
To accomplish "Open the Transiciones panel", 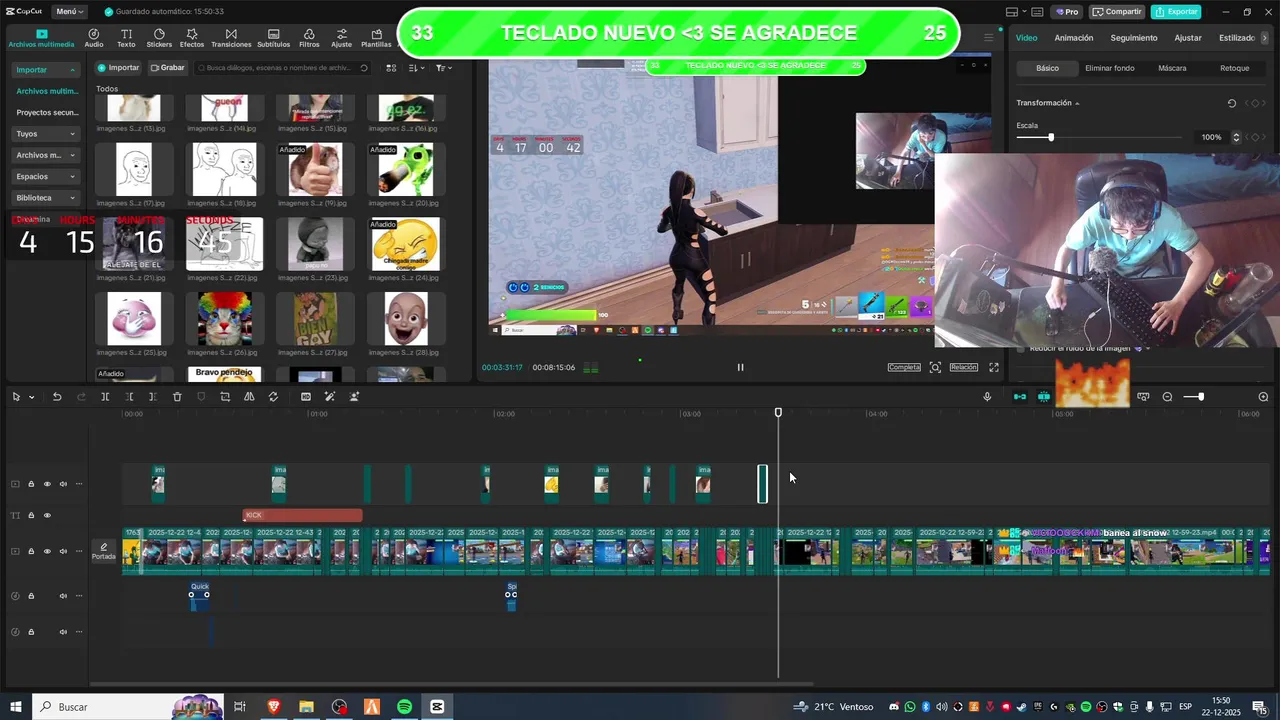I will (x=231, y=38).
